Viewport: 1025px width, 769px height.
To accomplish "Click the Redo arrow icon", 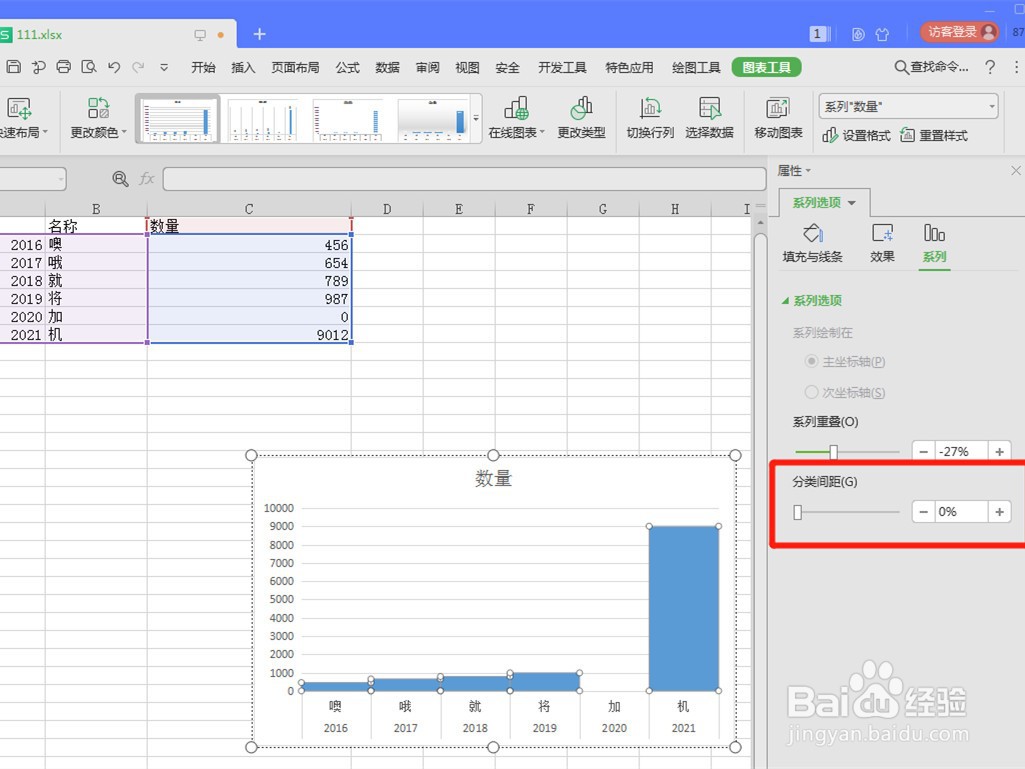I will pyautogui.click(x=138, y=67).
